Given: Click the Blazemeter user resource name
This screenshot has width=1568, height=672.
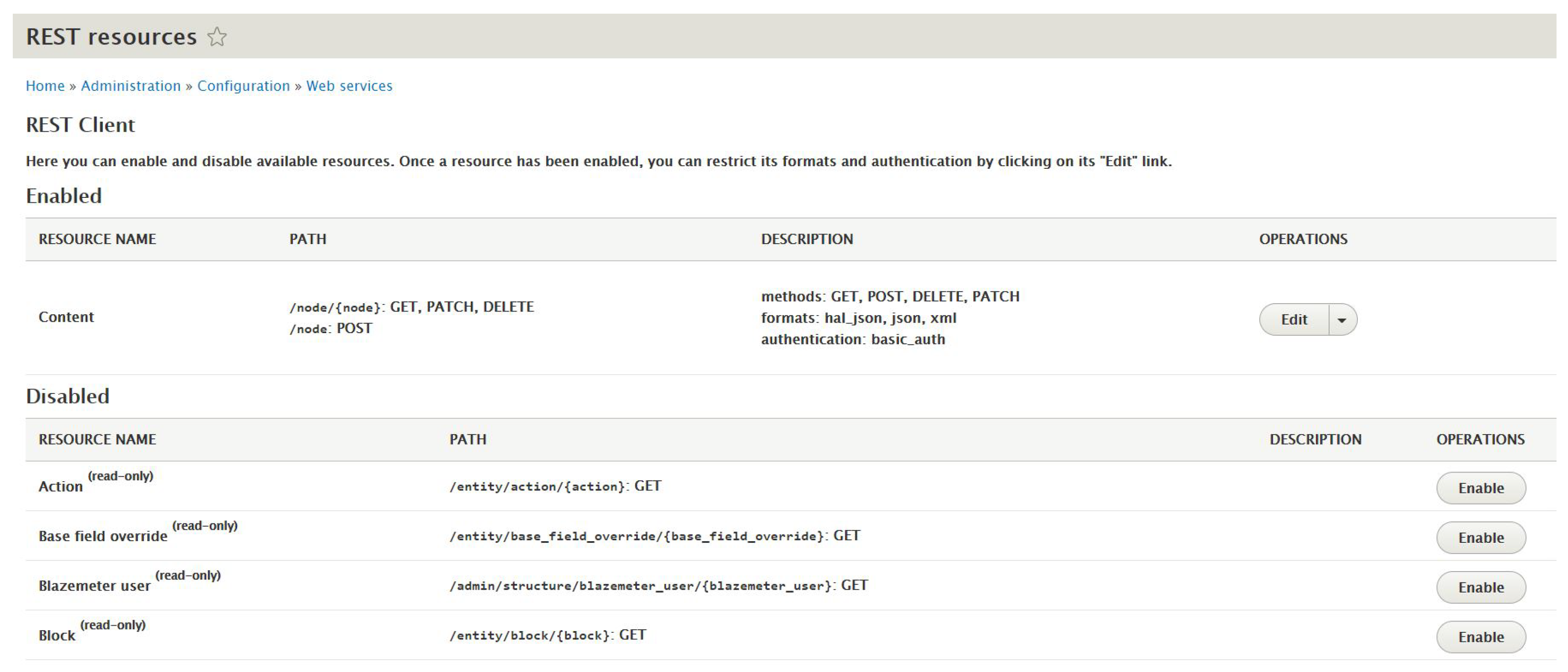Looking at the screenshot, I should [94, 586].
